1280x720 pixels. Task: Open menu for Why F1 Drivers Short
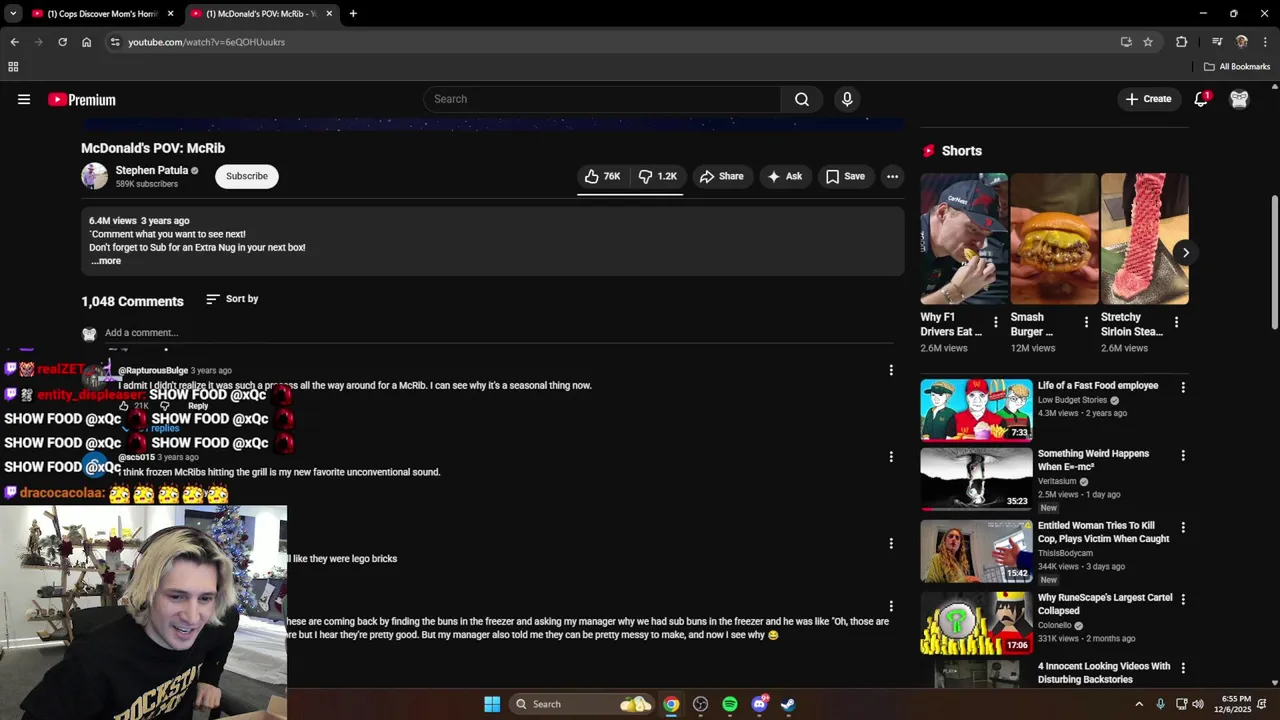pyautogui.click(x=995, y=322)
